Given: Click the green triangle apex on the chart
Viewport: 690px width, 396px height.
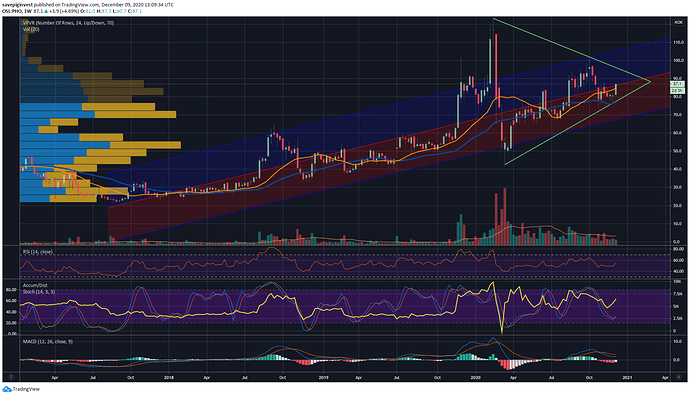Looking at the screenshot, I should (x=650, y=81).
